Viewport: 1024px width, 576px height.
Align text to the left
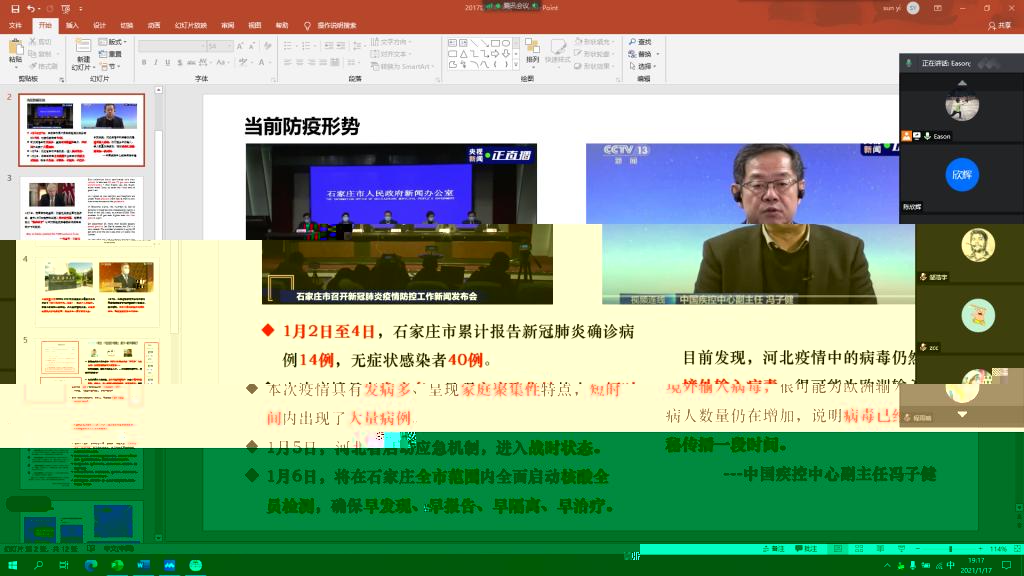(288, 63)
